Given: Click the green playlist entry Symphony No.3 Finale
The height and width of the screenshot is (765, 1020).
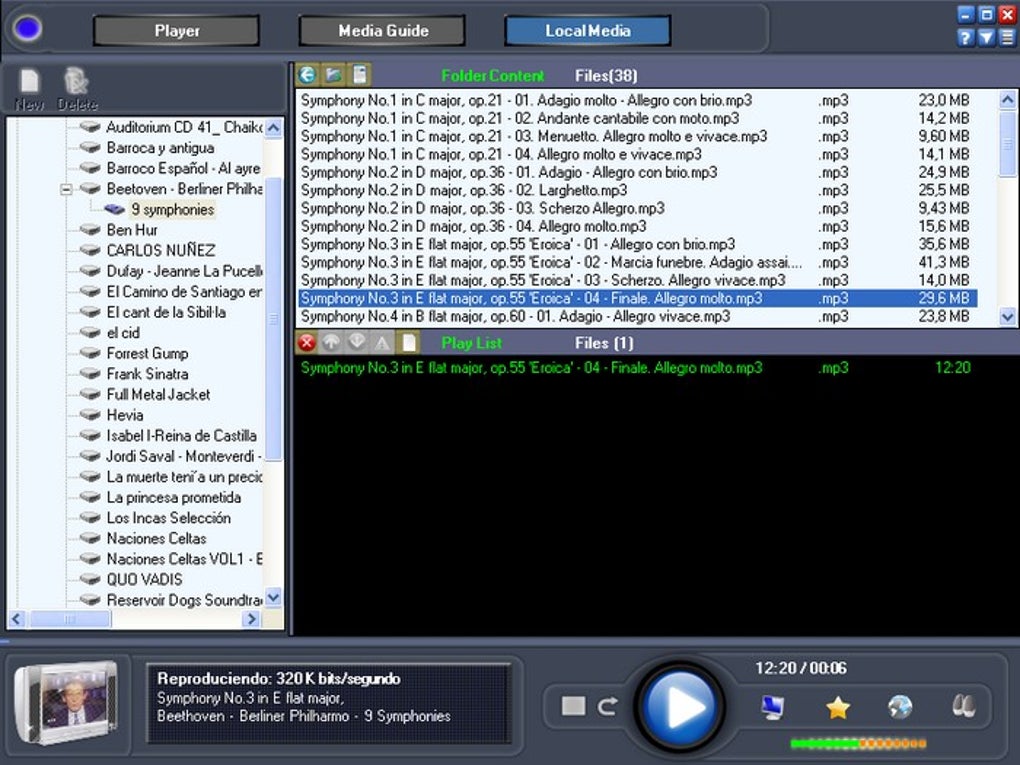Looking at the screenshot, I should (638, 368).
